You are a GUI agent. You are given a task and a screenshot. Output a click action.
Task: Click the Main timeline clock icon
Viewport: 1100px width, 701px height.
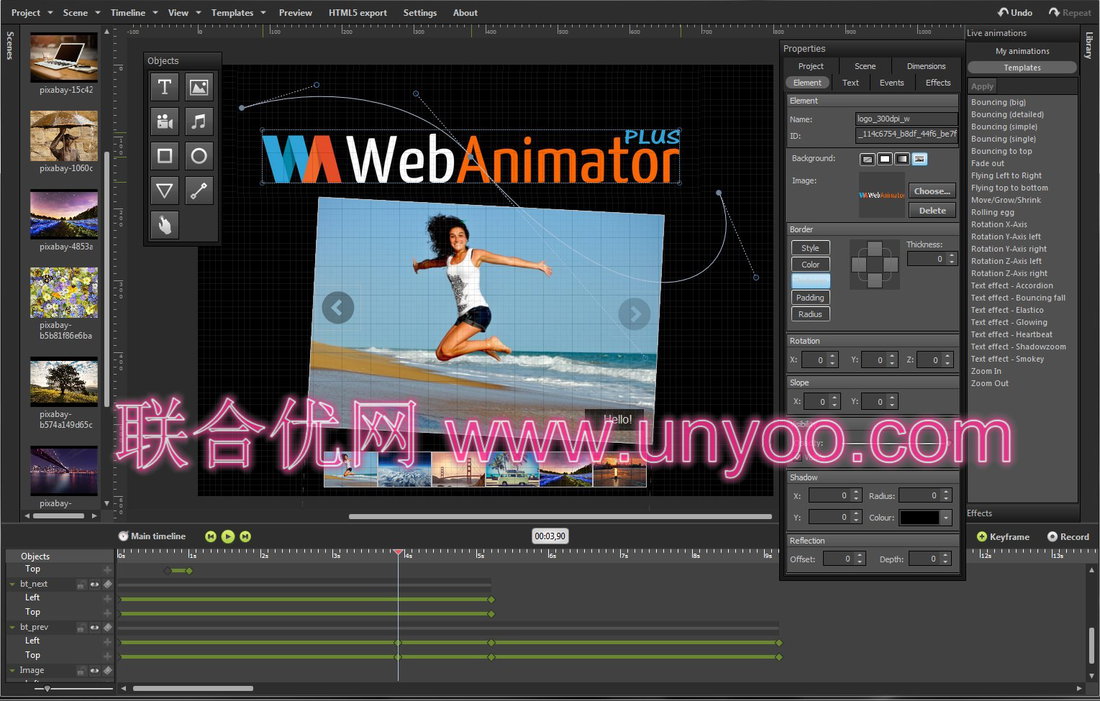click(x=123, y=536)
